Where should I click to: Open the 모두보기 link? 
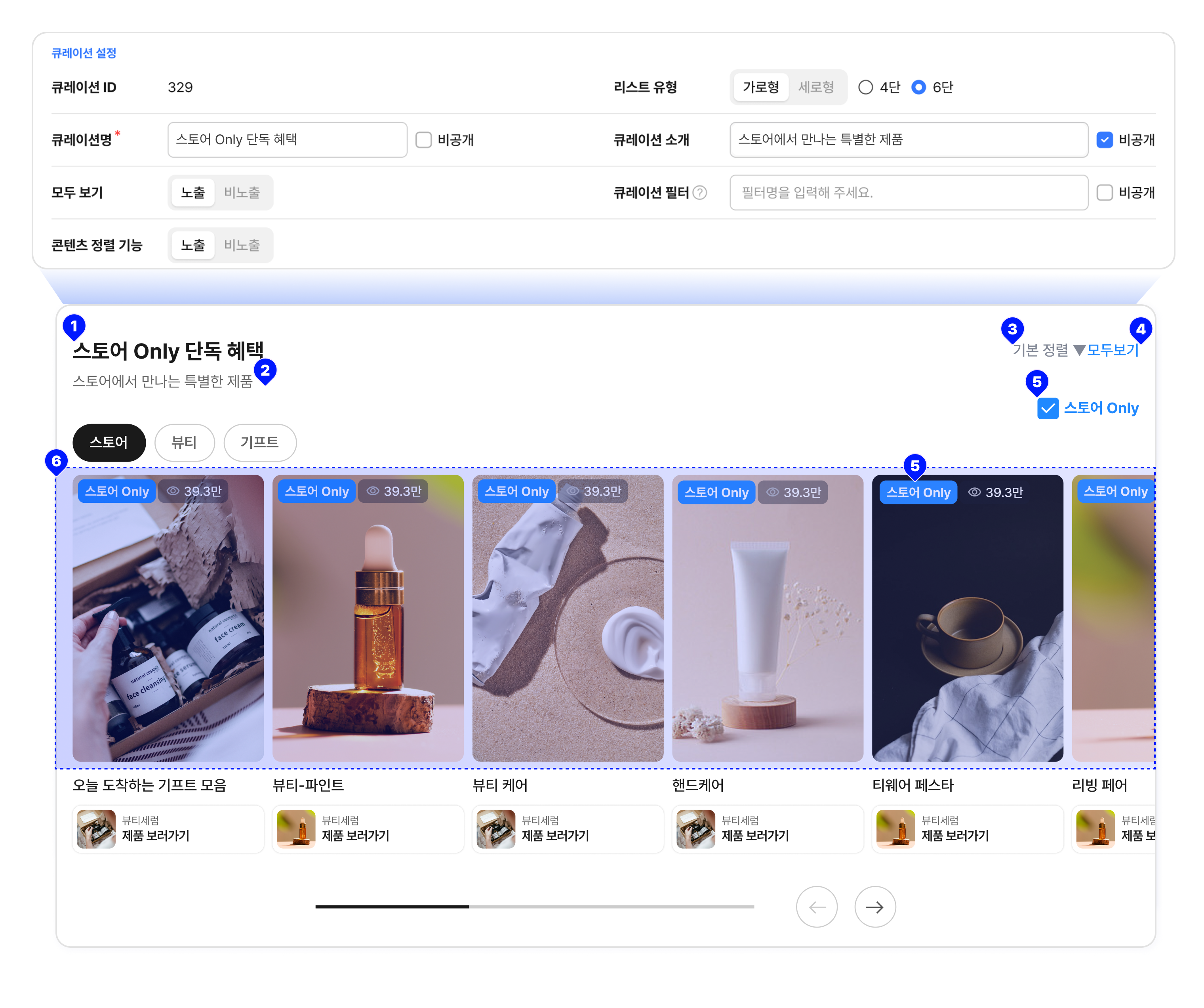(1112, 350)
